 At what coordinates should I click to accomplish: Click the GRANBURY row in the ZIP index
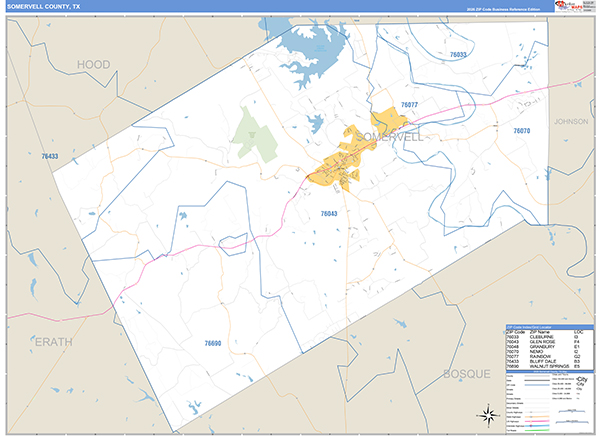click(549, 347)
